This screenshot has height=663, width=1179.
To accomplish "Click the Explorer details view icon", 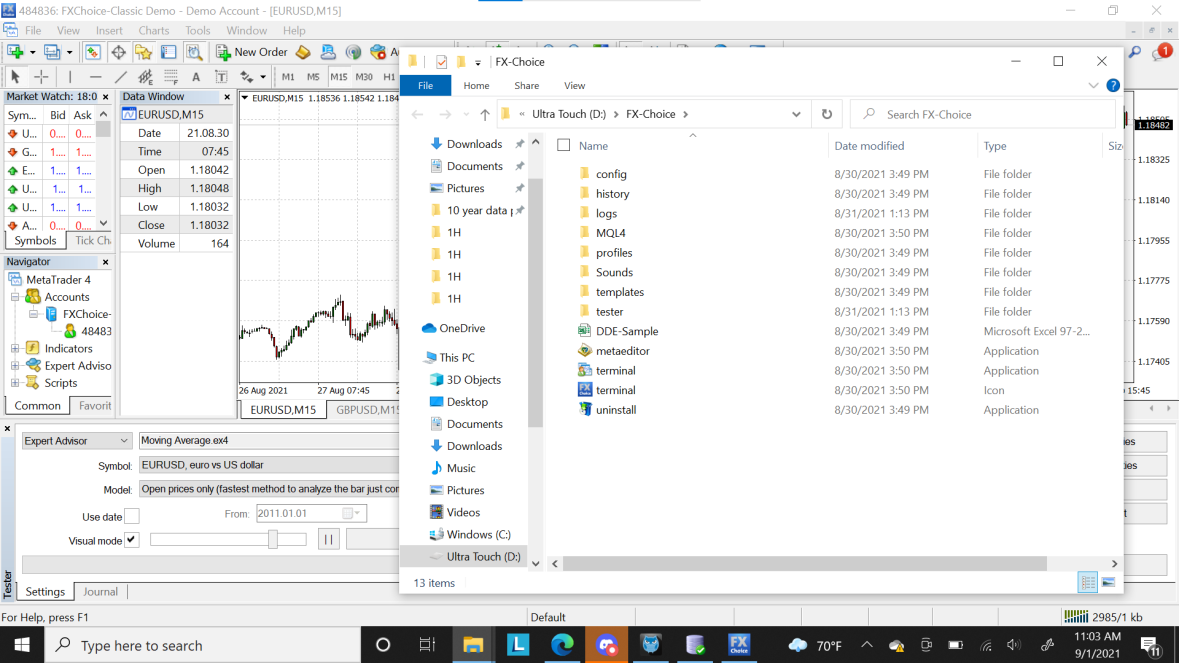I will [1087, 582].
